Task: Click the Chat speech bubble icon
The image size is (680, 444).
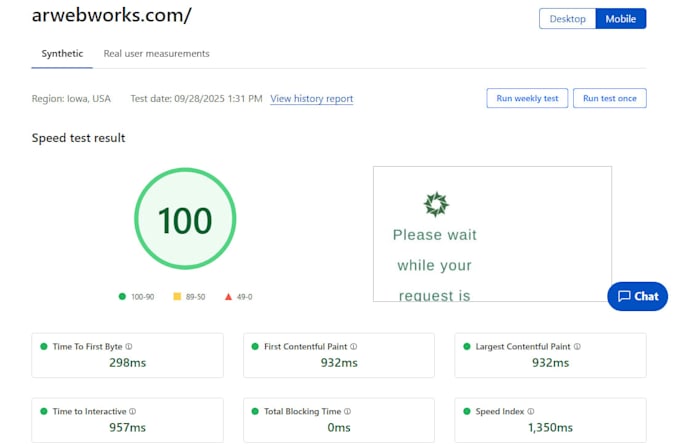Action: 624,296
